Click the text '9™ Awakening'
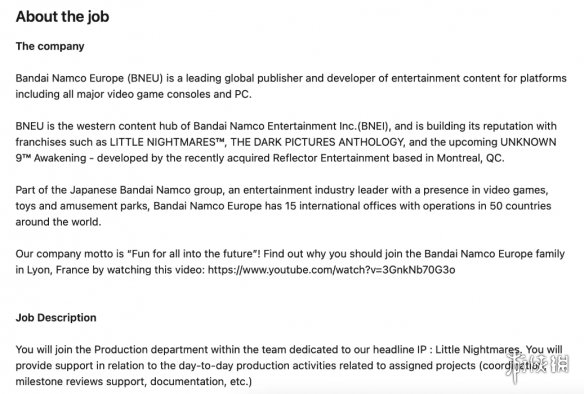This screenshot has height=394, width=584. pyautogui.click(x=51, y=158)
